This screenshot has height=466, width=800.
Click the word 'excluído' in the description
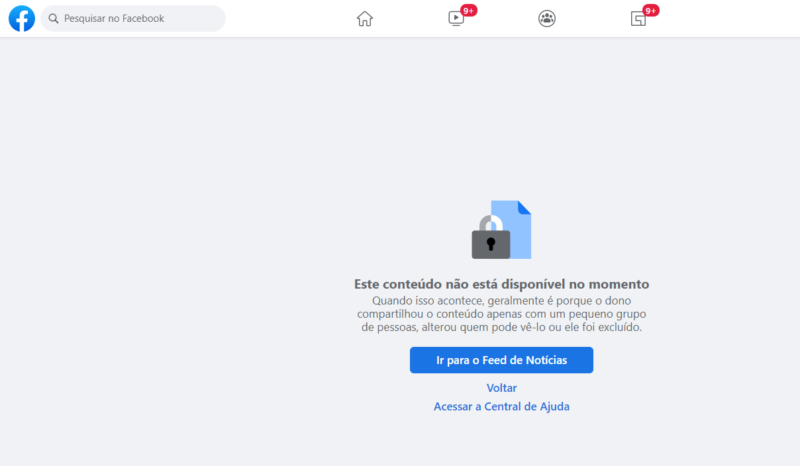(617, 328)
